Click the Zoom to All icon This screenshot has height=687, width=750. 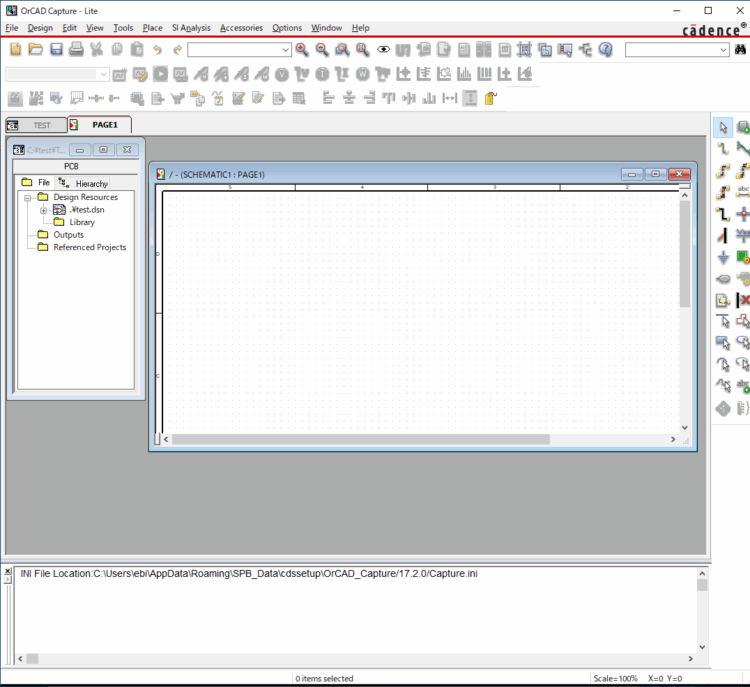363,49
